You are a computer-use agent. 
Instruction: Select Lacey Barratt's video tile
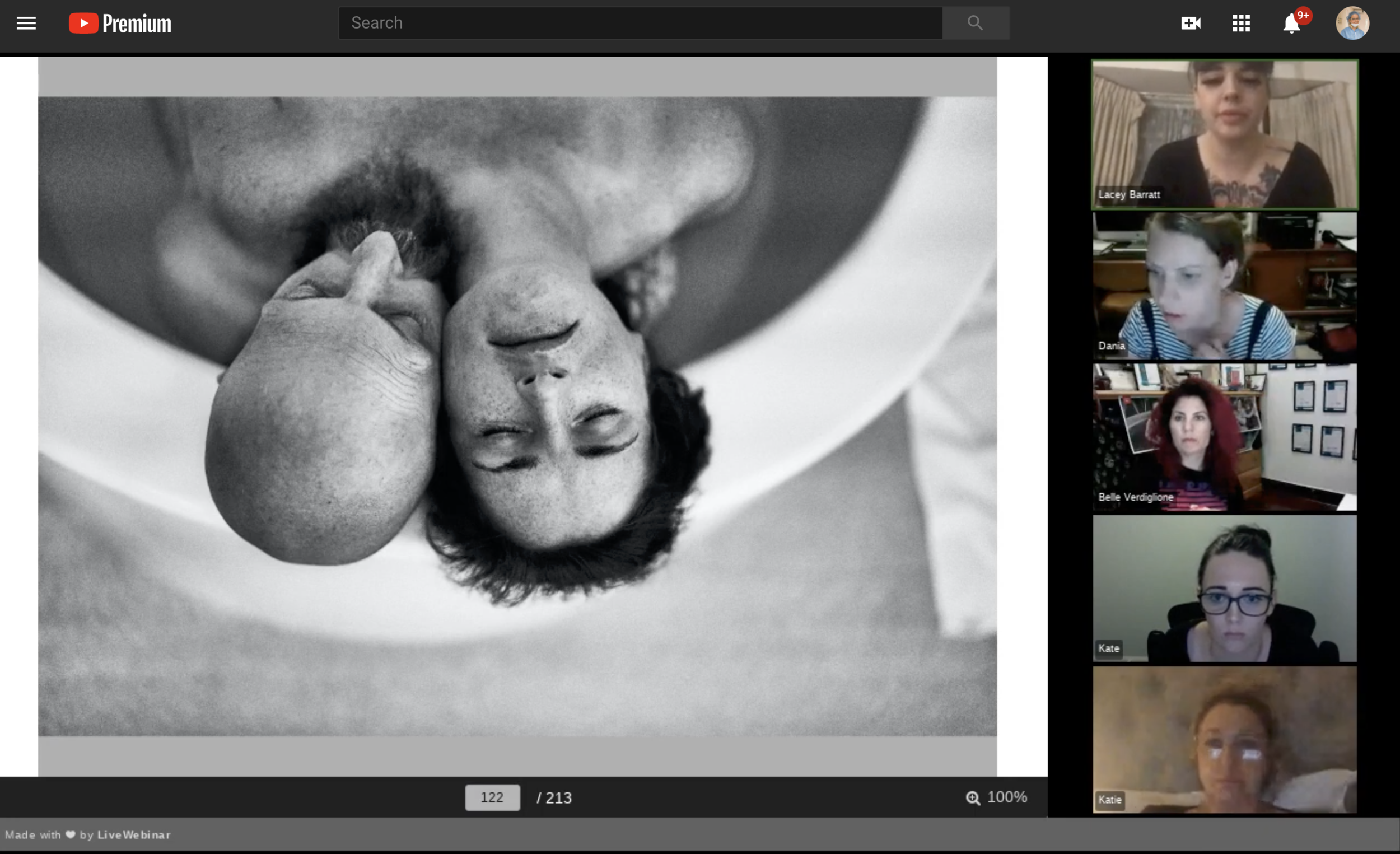pos(1224,134)
